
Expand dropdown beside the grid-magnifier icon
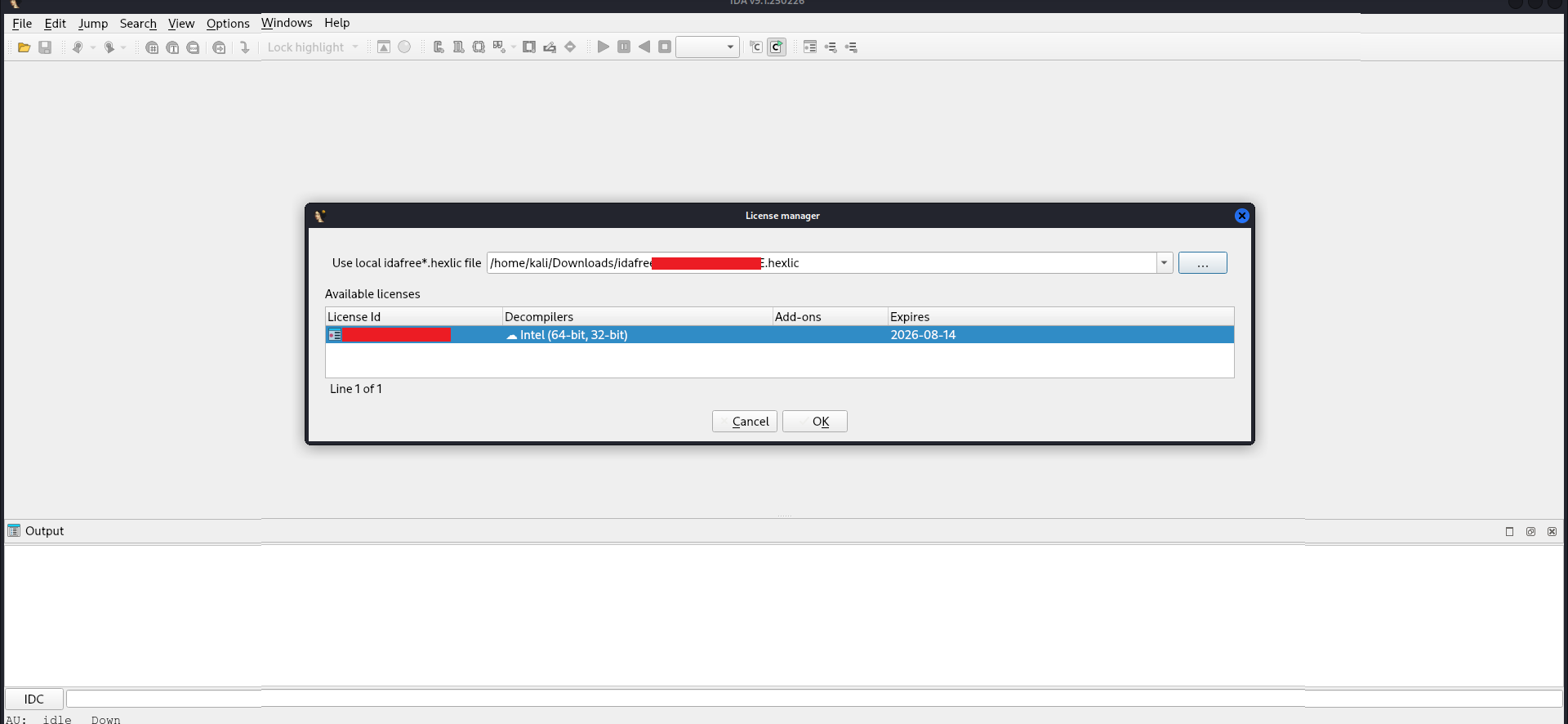(x=514, y=47)
